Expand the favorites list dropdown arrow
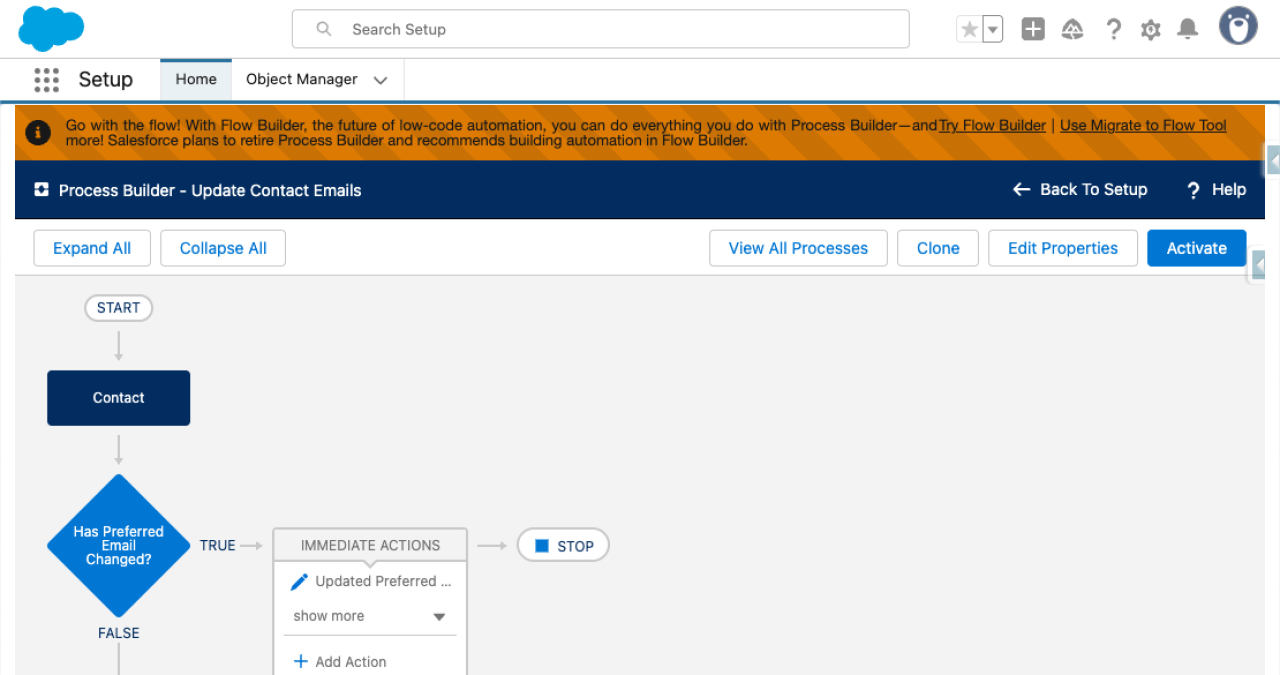Image resolution: width=1280 pixels, height=675 pixels. pos(990,28)
